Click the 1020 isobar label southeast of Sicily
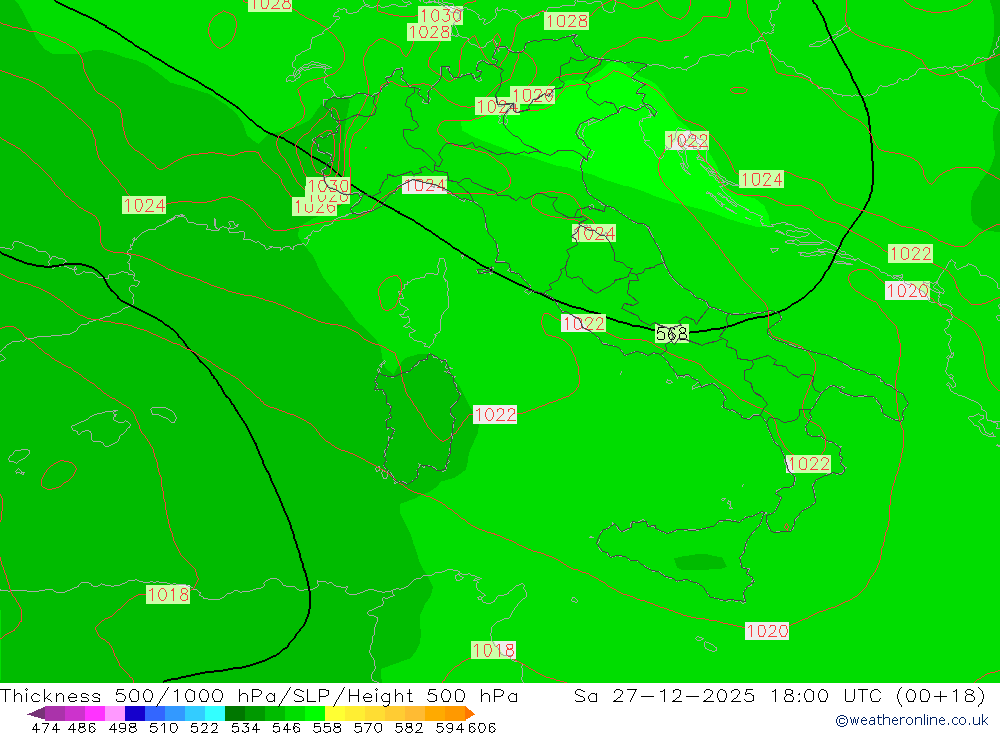Screen dimensions: 1000x733 767,631
